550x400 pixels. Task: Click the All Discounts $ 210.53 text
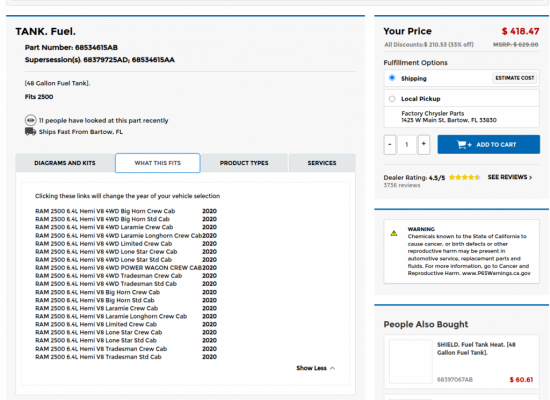click(429, 45)
